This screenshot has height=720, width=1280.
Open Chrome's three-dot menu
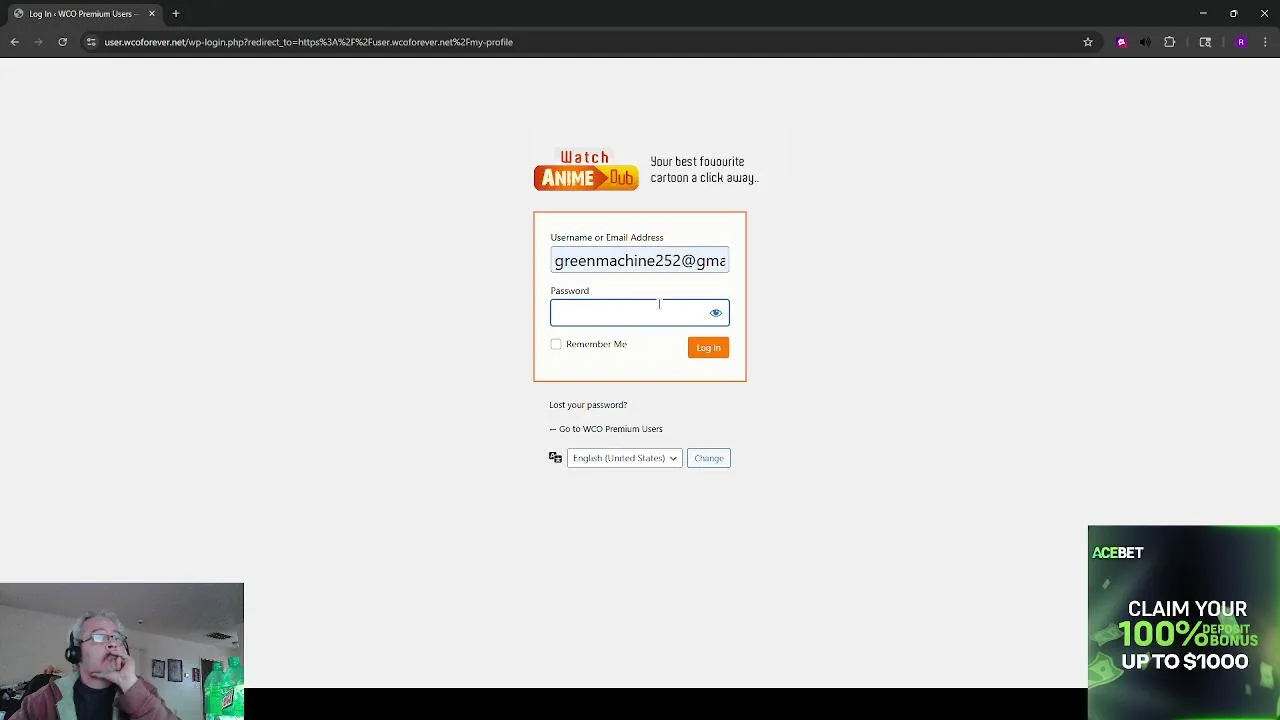point(1265,42)
